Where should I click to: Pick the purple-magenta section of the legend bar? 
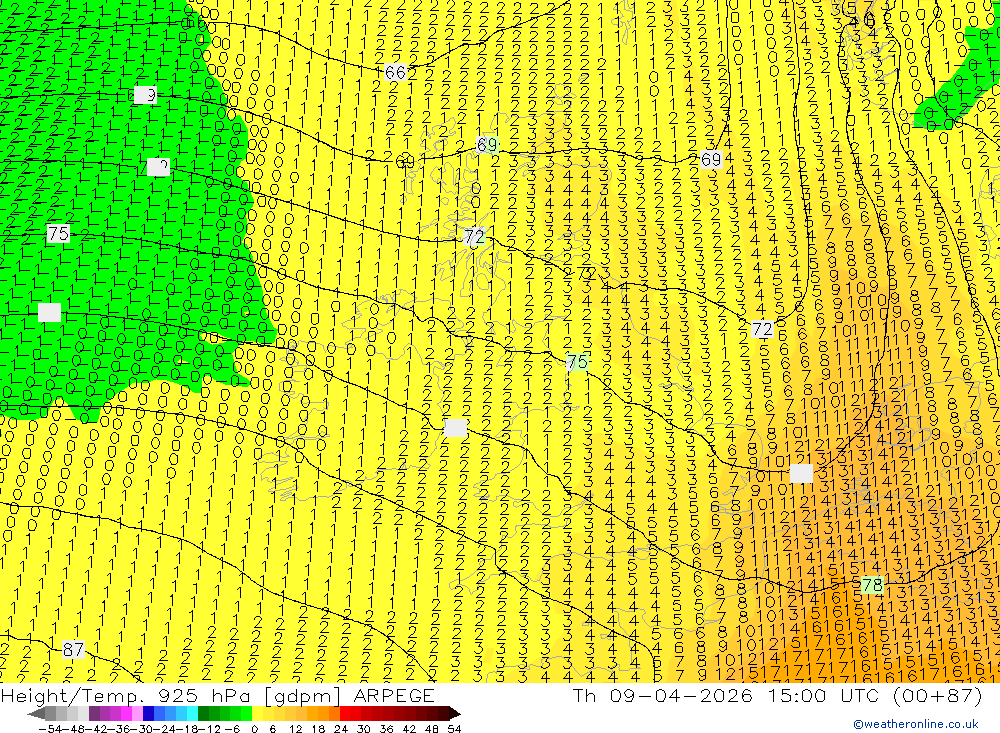point(115,714)
